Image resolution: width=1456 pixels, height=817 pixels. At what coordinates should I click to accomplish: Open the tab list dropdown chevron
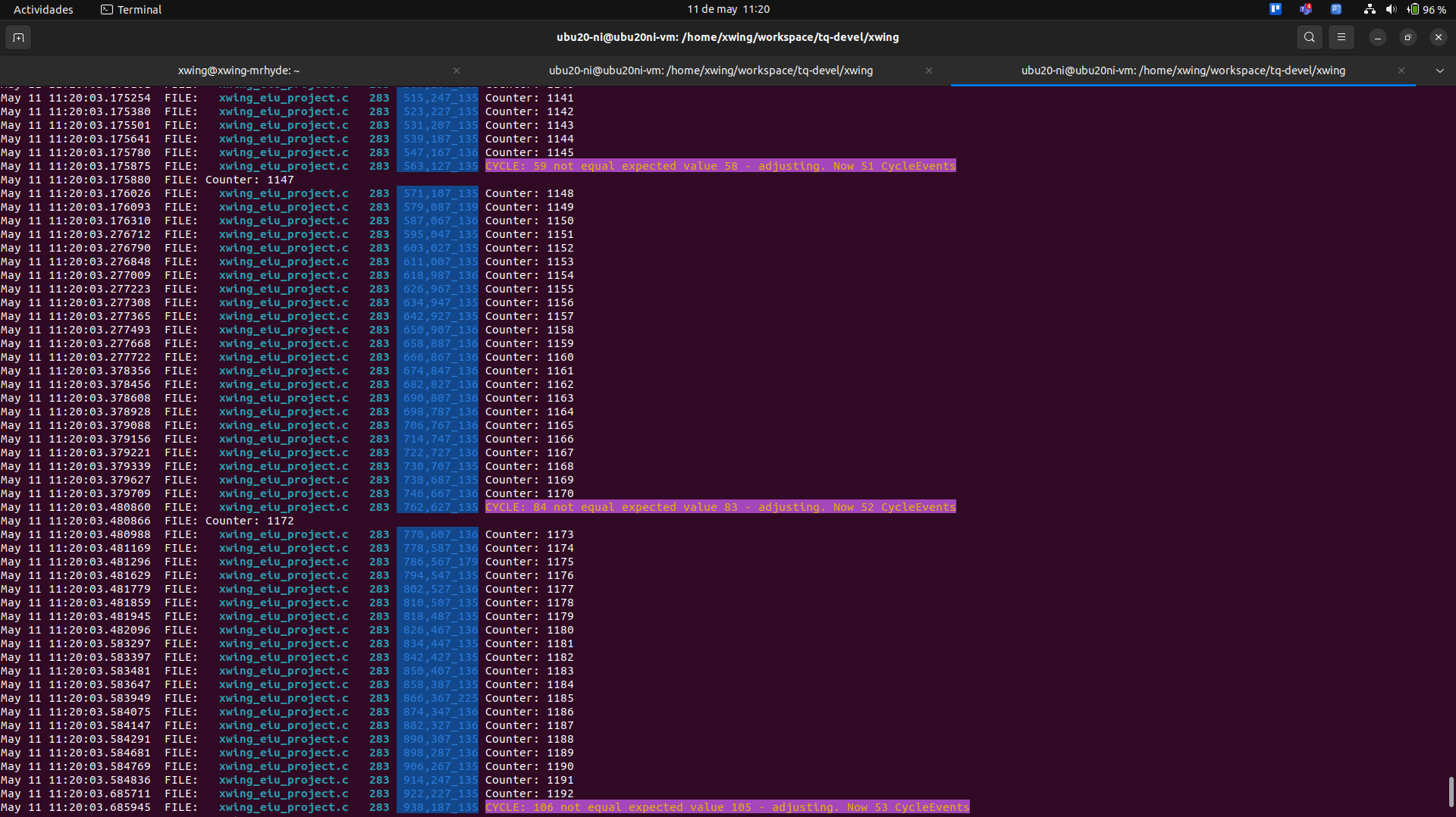(1439, 70)
